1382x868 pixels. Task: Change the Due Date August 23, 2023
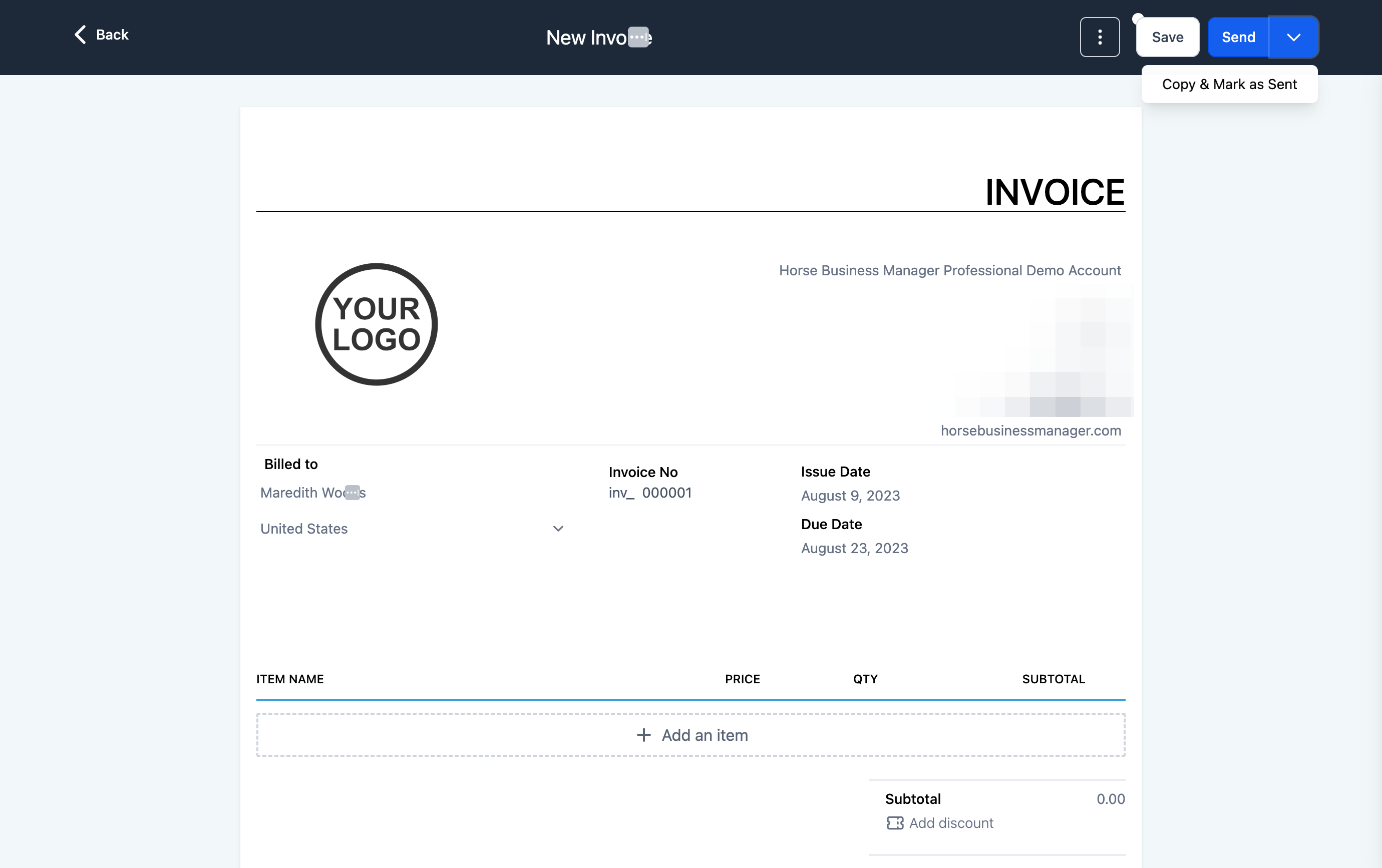point(854,548)
